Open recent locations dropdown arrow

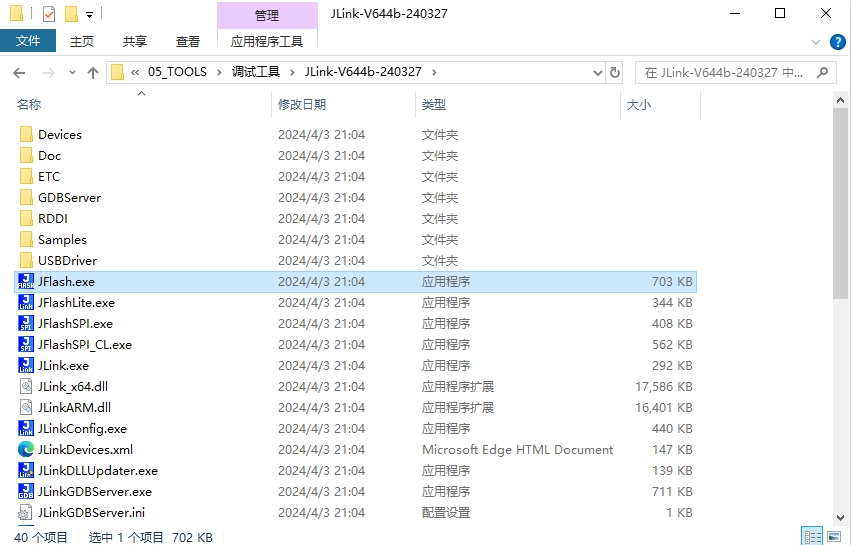pyautogui.click(x=72, y=73)
